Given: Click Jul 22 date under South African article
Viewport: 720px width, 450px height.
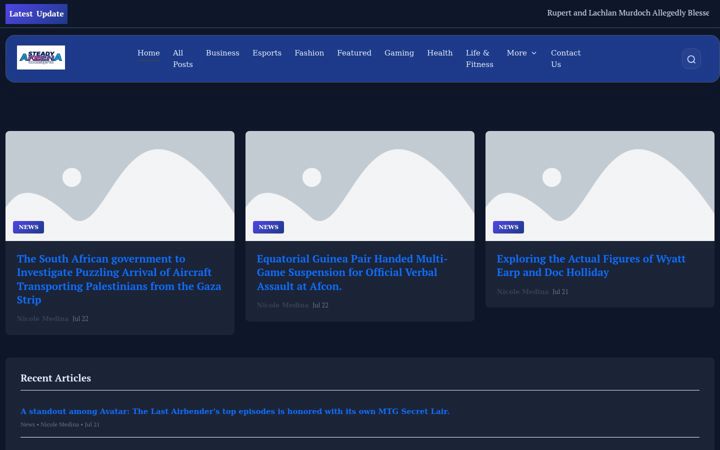Looking at the screenshot, I should tap(80, 318).
